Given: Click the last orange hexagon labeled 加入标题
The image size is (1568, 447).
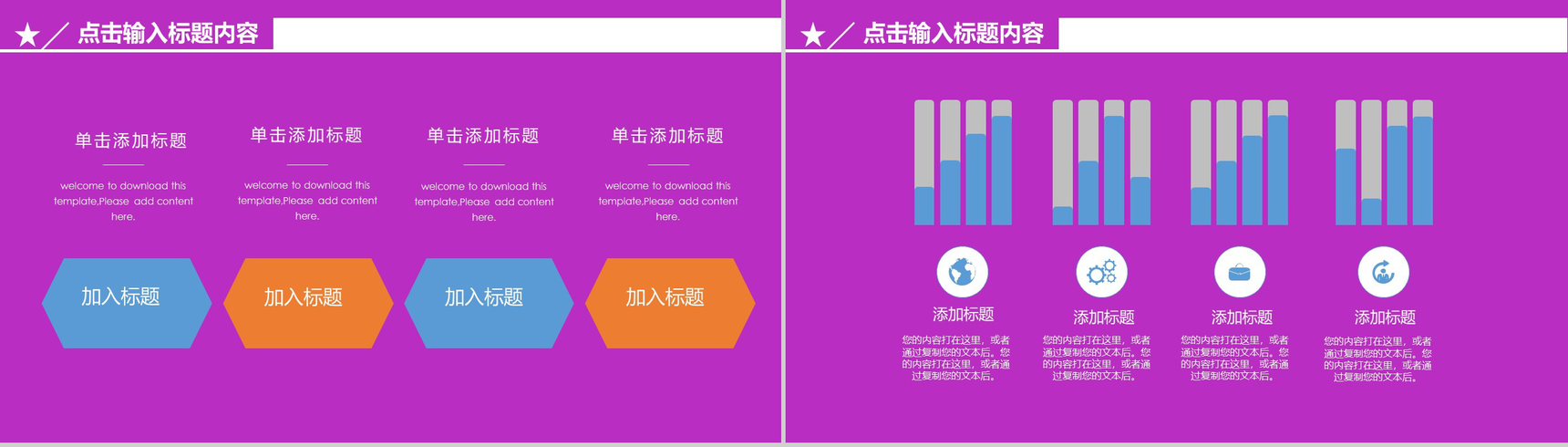Looking at the screenshot, I should (670, 303).
